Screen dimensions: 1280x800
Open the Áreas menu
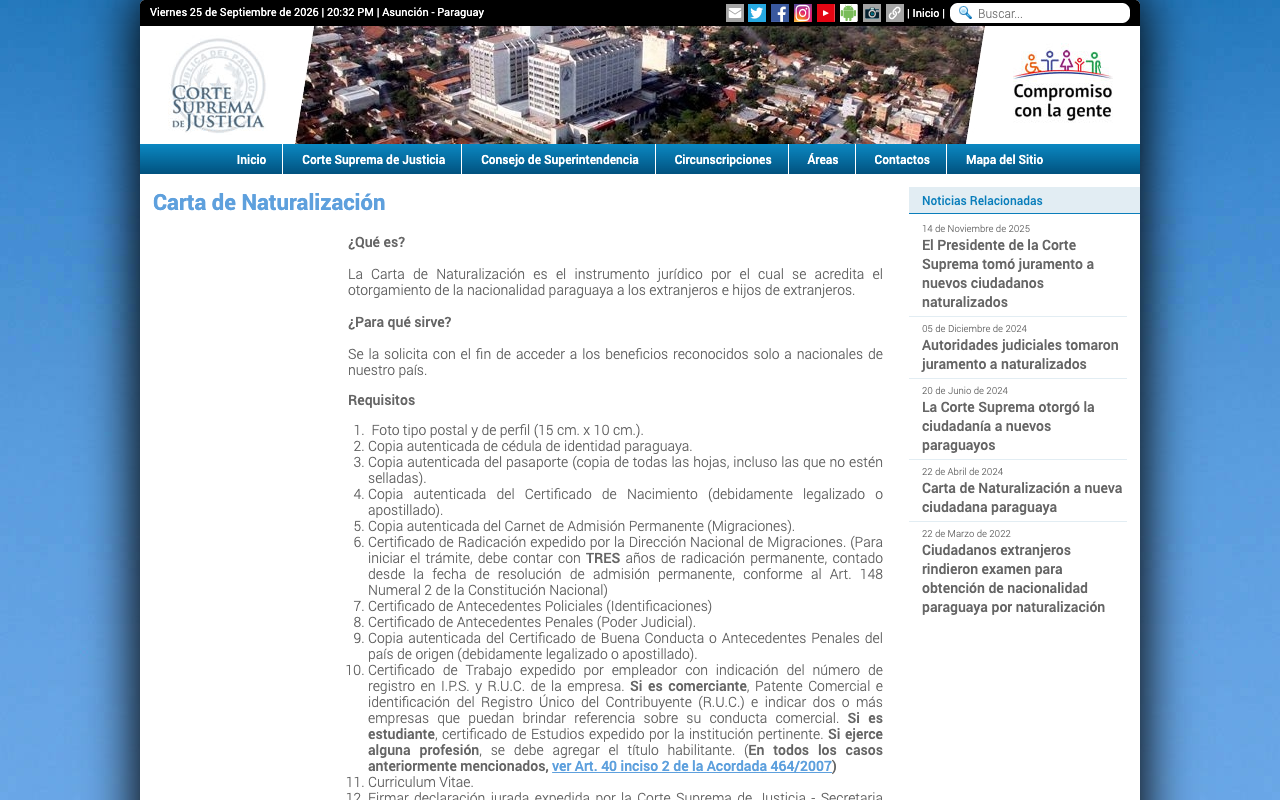823,160
